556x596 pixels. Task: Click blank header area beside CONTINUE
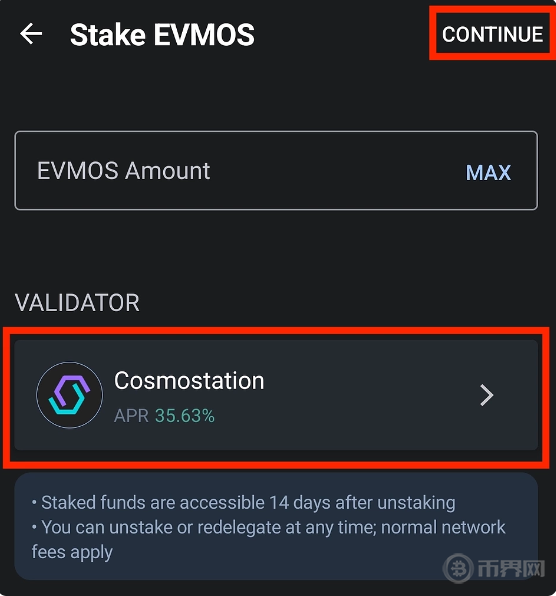coord(342,34)
